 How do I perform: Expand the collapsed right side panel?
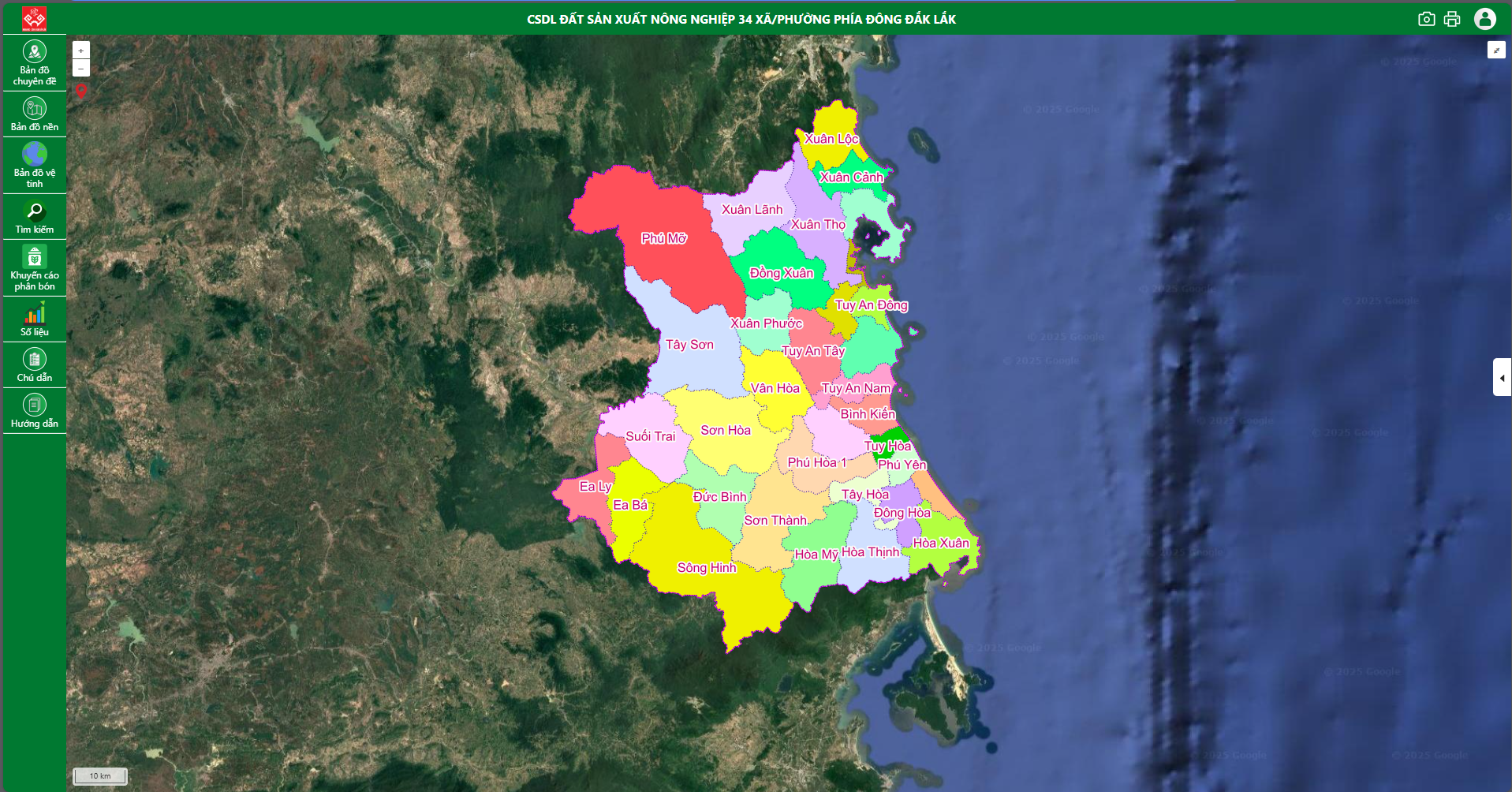point(1502,378)
